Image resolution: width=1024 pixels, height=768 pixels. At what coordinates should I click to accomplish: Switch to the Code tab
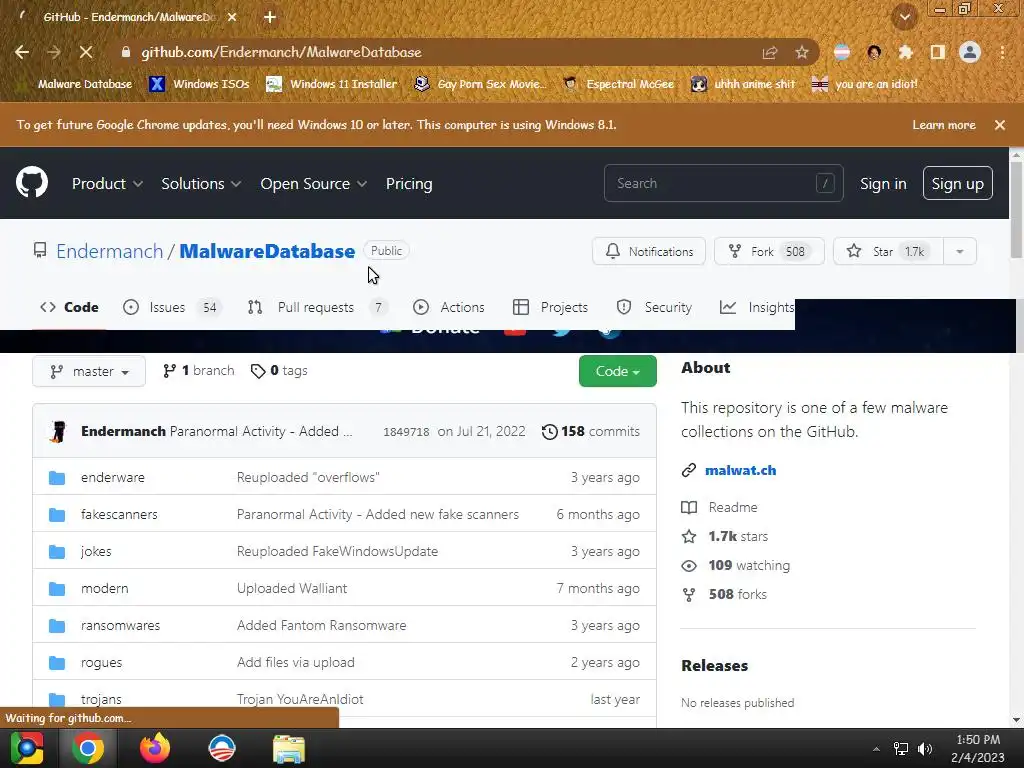[69, 307]
